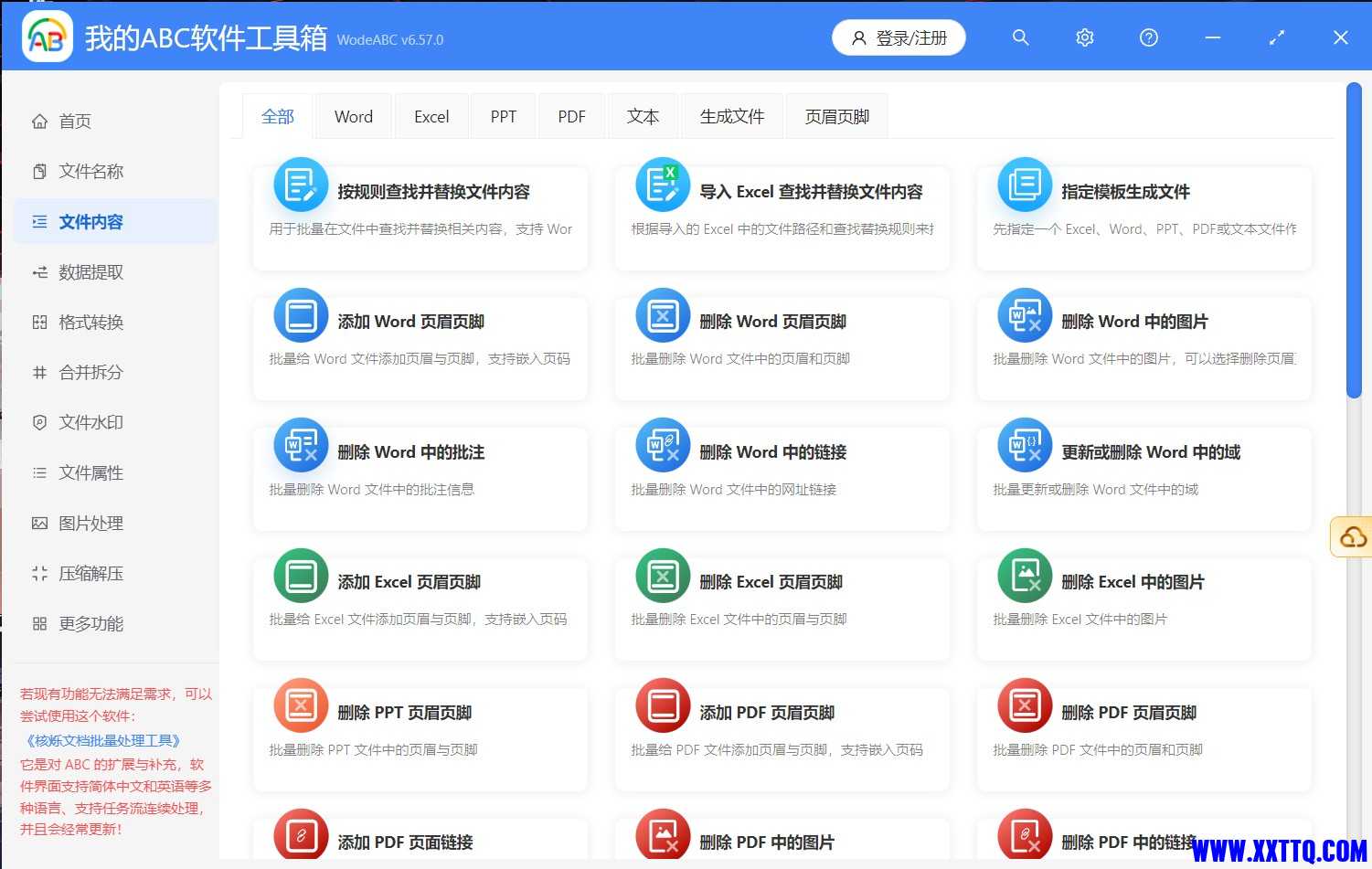Click the 指定模板生成文件 icon
The height and width of the screenshot is (869, 1372).
[1025, 185]
